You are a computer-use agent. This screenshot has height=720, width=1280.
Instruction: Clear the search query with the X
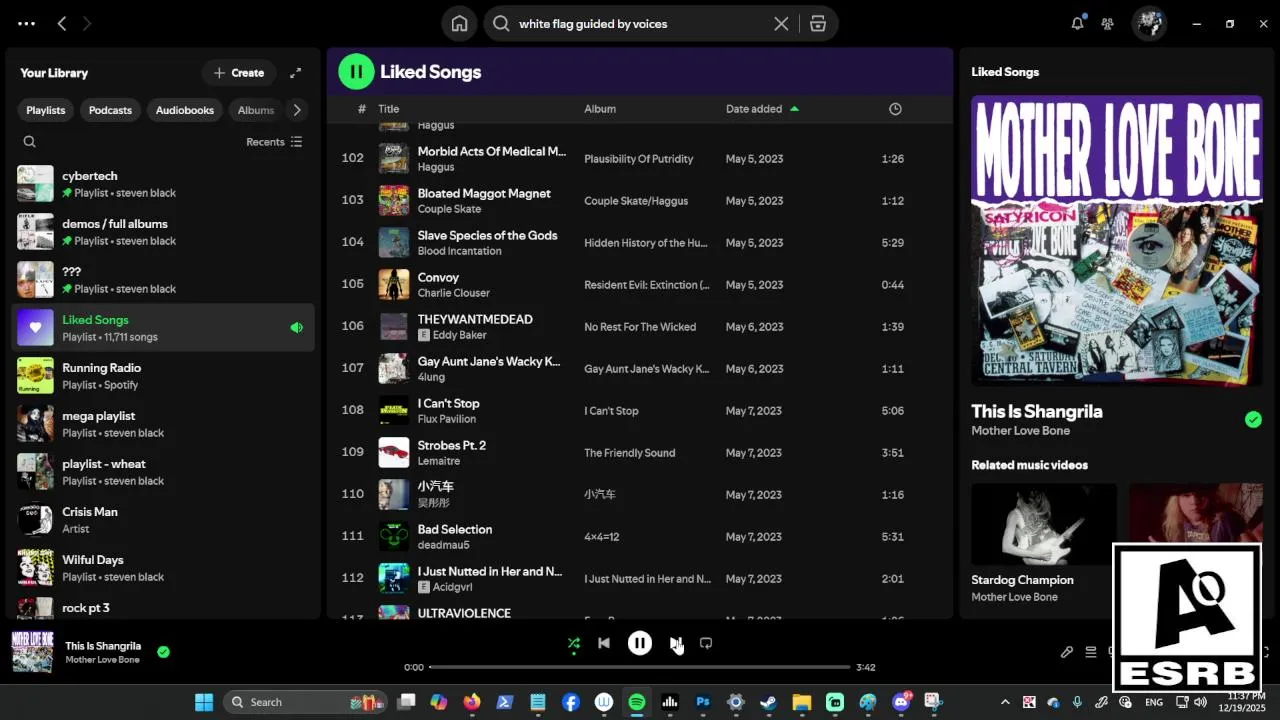coord(781,24)
